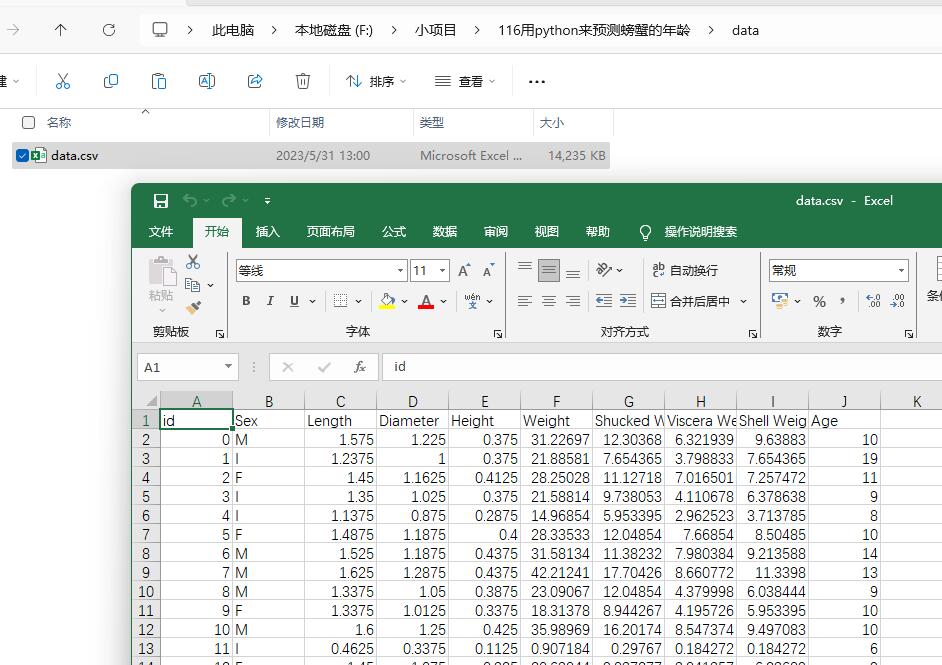Toggle italic formatting in Excel
Screen dimensions: 942x665
pyautogui.click(x=270, y=301)
